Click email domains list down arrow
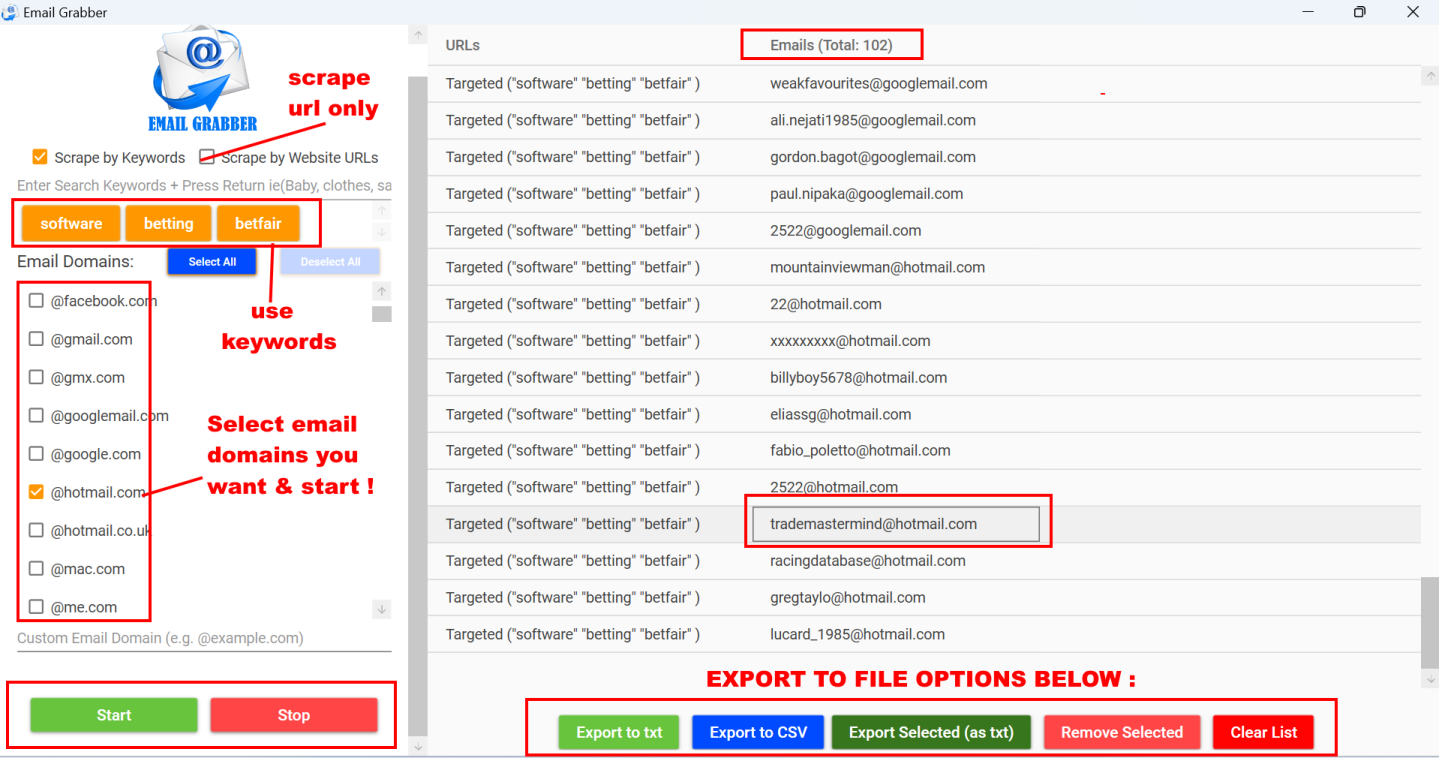Viewport: 1439px width, 758px height. (x=382, y=609)
